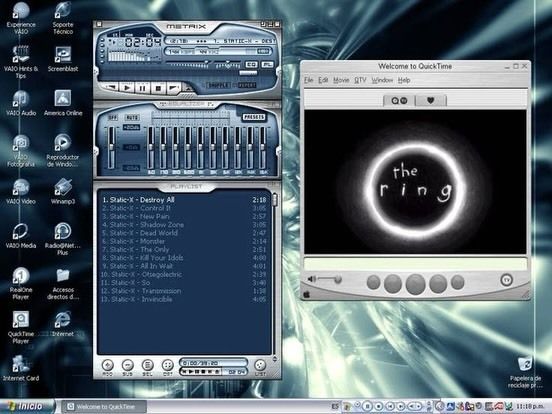552x414 pixels.
Task: Click Winamp pause button
Action: [x=143, y=87]
